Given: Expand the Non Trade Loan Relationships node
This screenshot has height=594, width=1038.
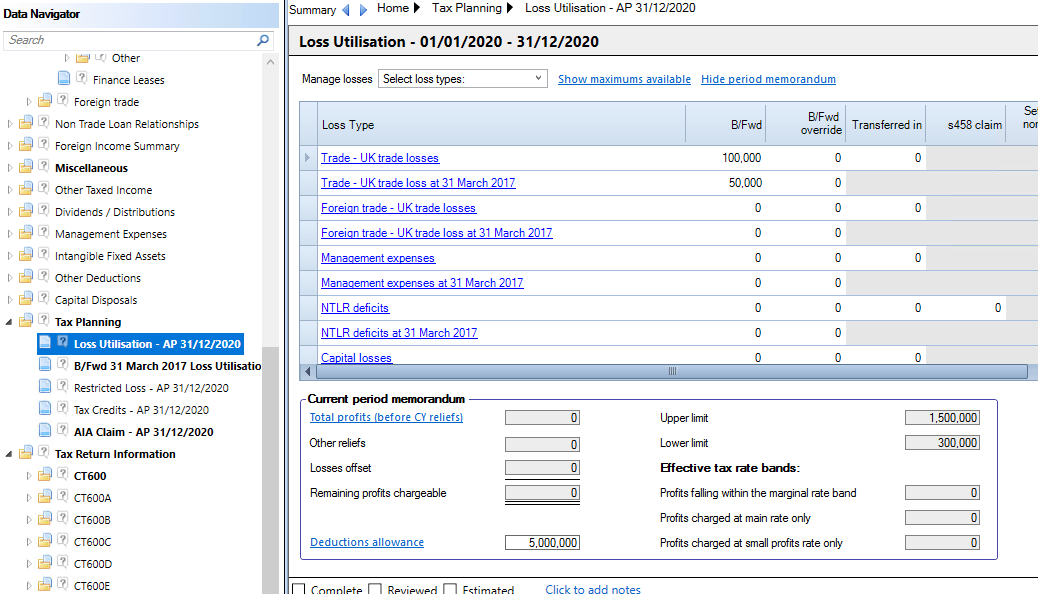Looking at the screenshot, I should click(x=9, y=124).
